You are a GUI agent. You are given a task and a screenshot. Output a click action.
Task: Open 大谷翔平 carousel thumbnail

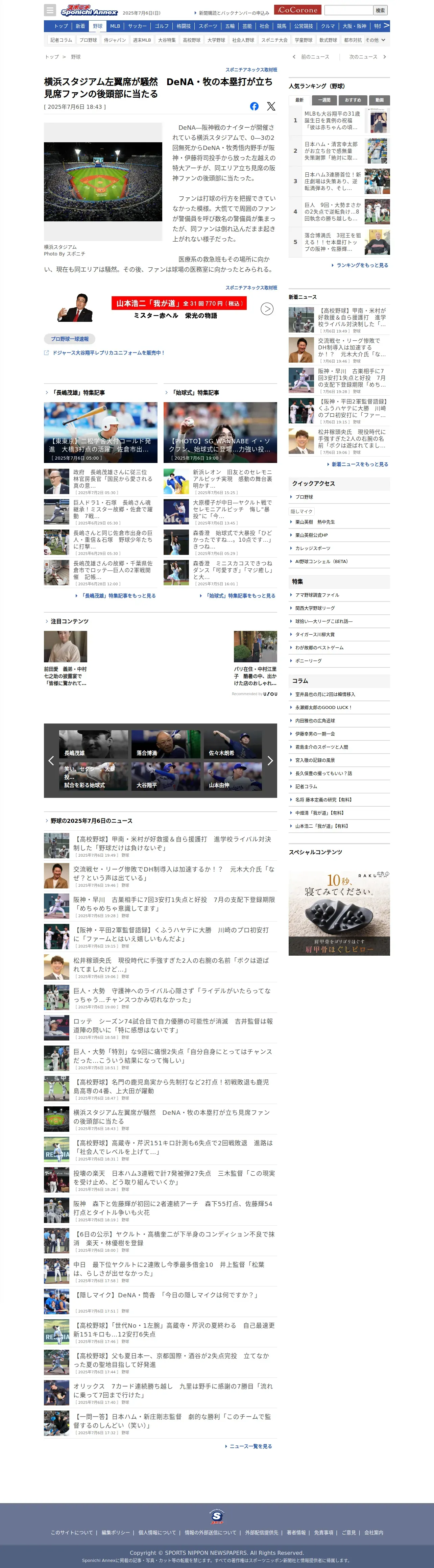[166, 776]
